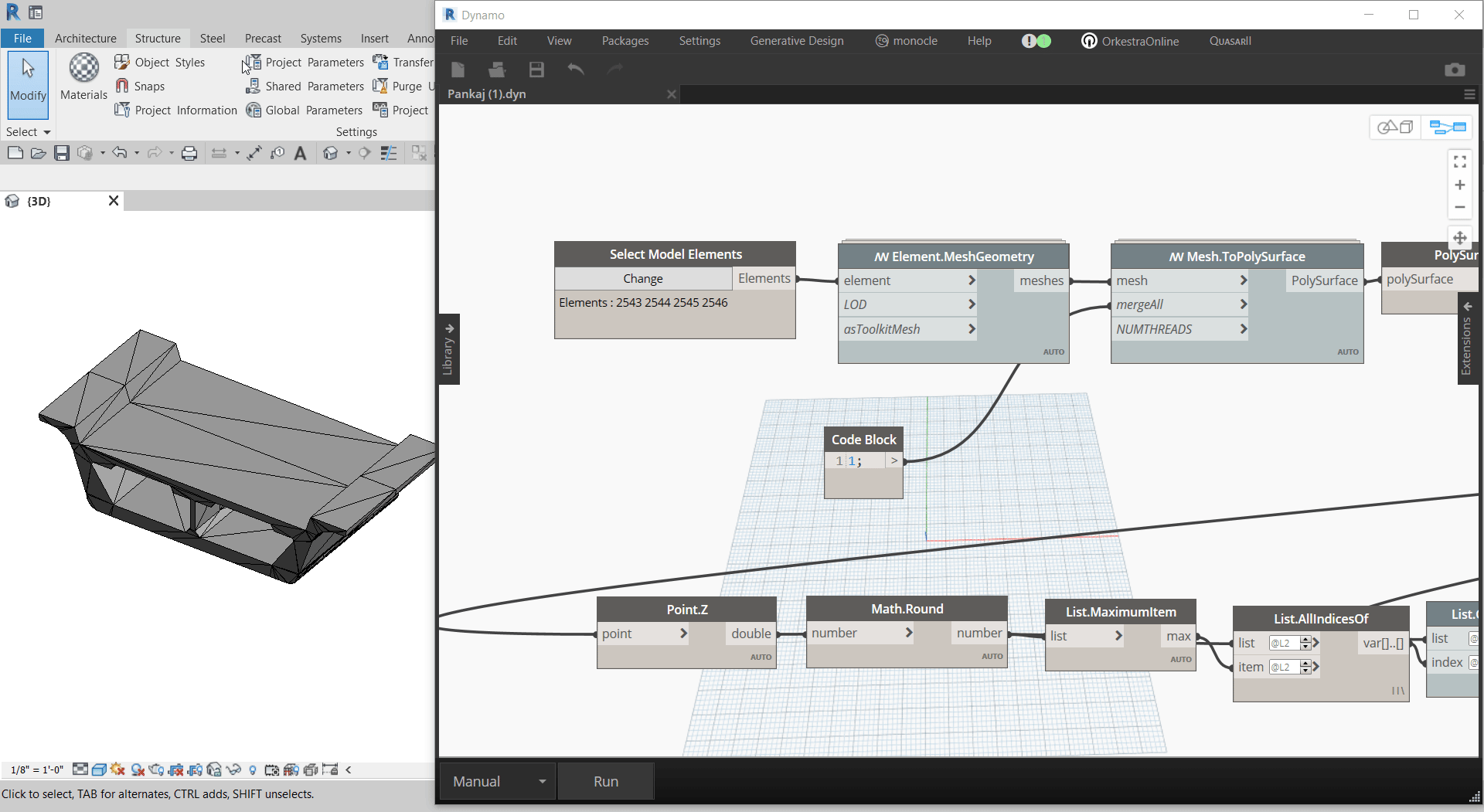Click Dynamo Zoom In plus icon

(x=1460, y=185)
